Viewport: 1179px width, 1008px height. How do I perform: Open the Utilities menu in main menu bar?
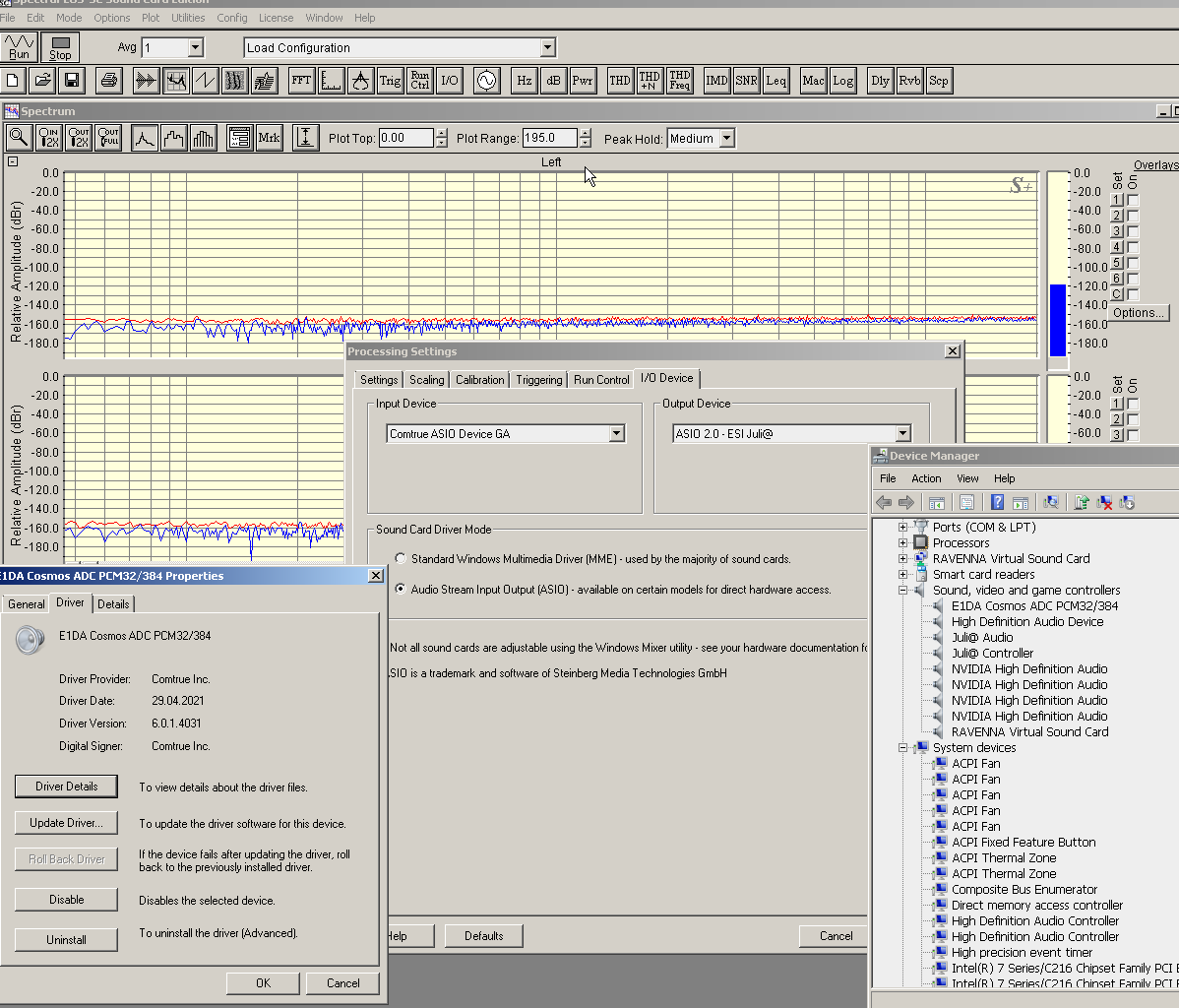pyautogui.click(x=188, y=18)
